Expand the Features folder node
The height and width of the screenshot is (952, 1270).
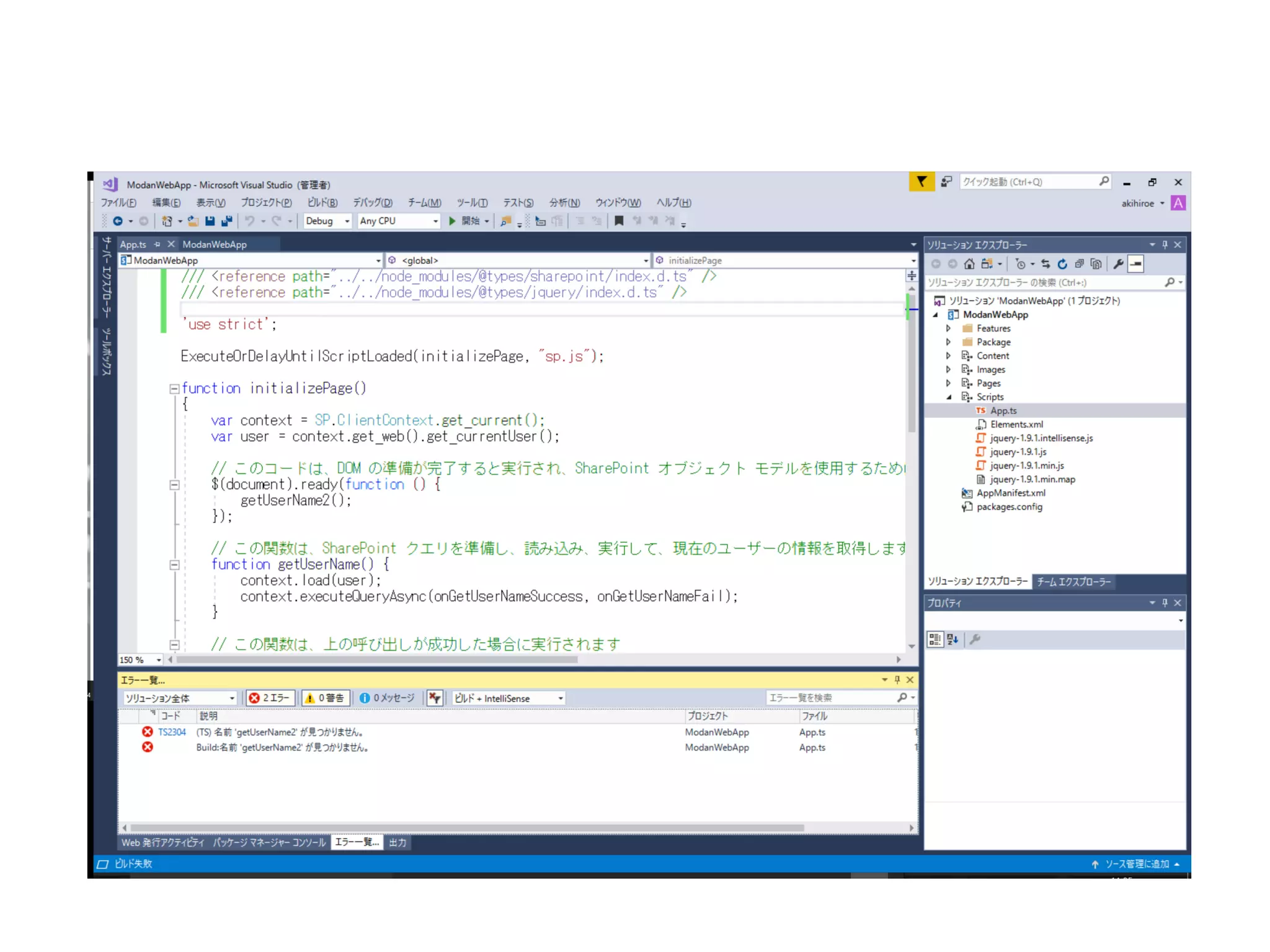[x=948, y=328]
